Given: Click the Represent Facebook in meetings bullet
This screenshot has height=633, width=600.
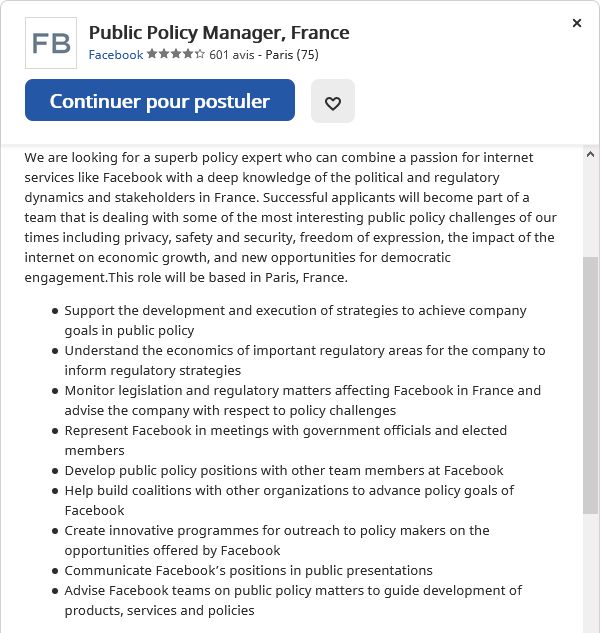Looking at the screenshot, I should pyautogui.click(x=286, y=440).
